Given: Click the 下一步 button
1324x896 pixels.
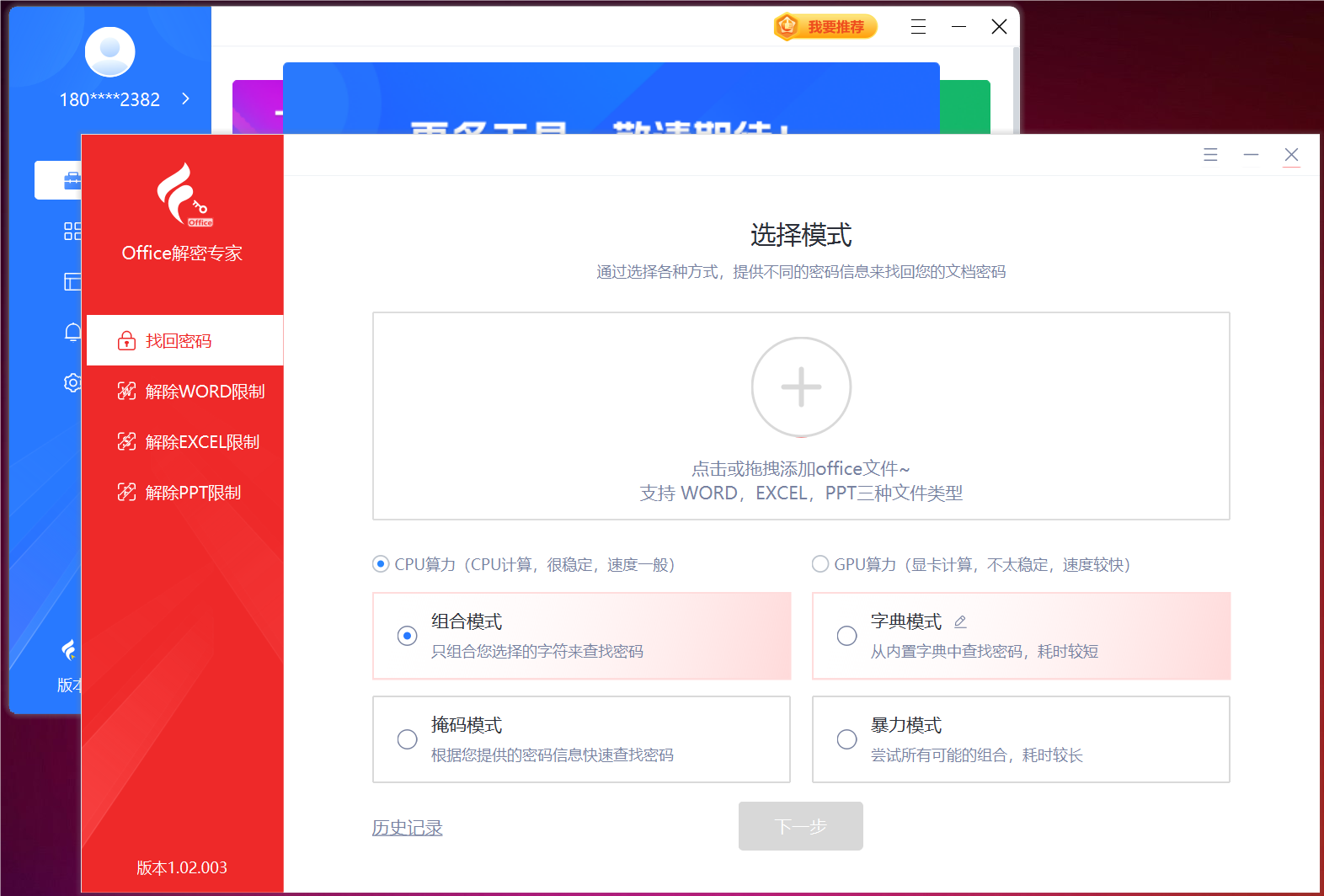Looking at the screenshot, I should [801, 826].
